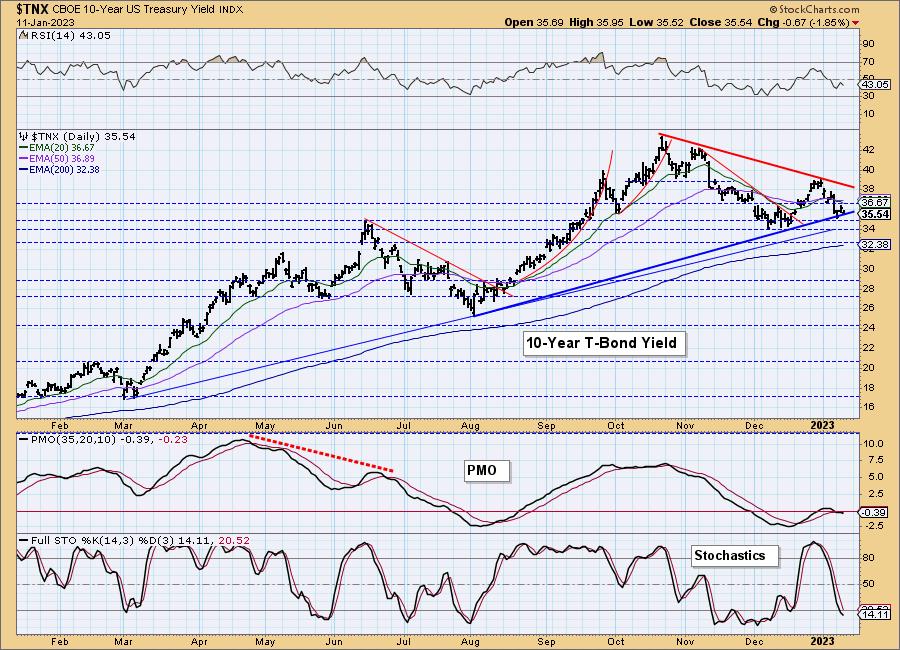The height and width of the screenshot is (650, 900).
Task: Click the $TNX ticker symbol in the title
Action: pos(33,9)
